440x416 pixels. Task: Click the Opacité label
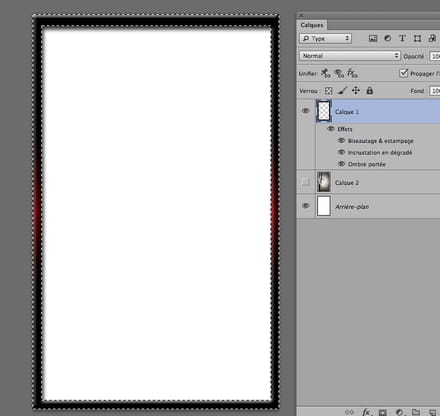point(414,56)
